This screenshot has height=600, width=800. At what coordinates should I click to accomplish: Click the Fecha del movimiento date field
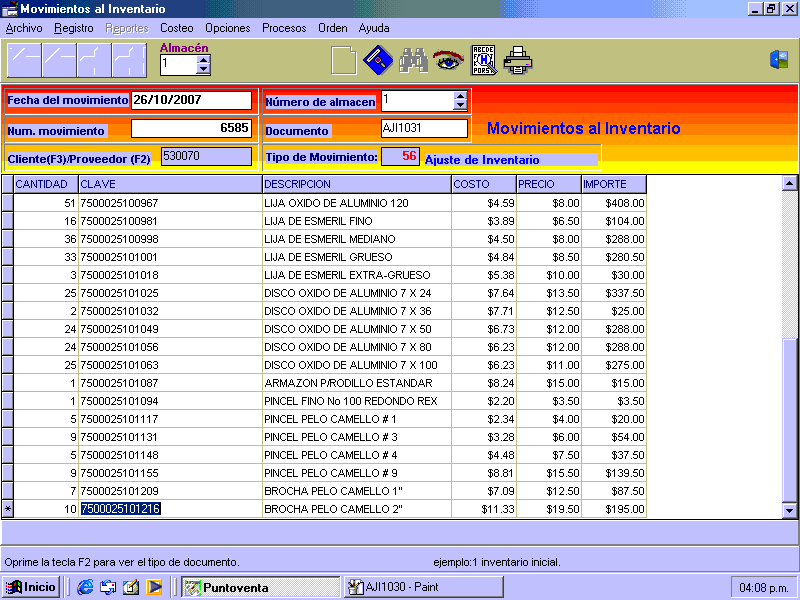[x=191, y=100]
